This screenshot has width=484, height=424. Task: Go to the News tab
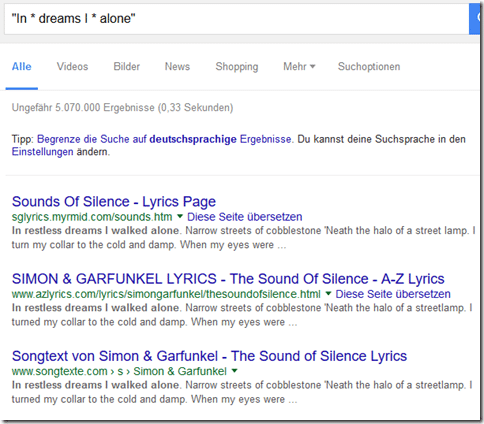[x=177, y=67]
